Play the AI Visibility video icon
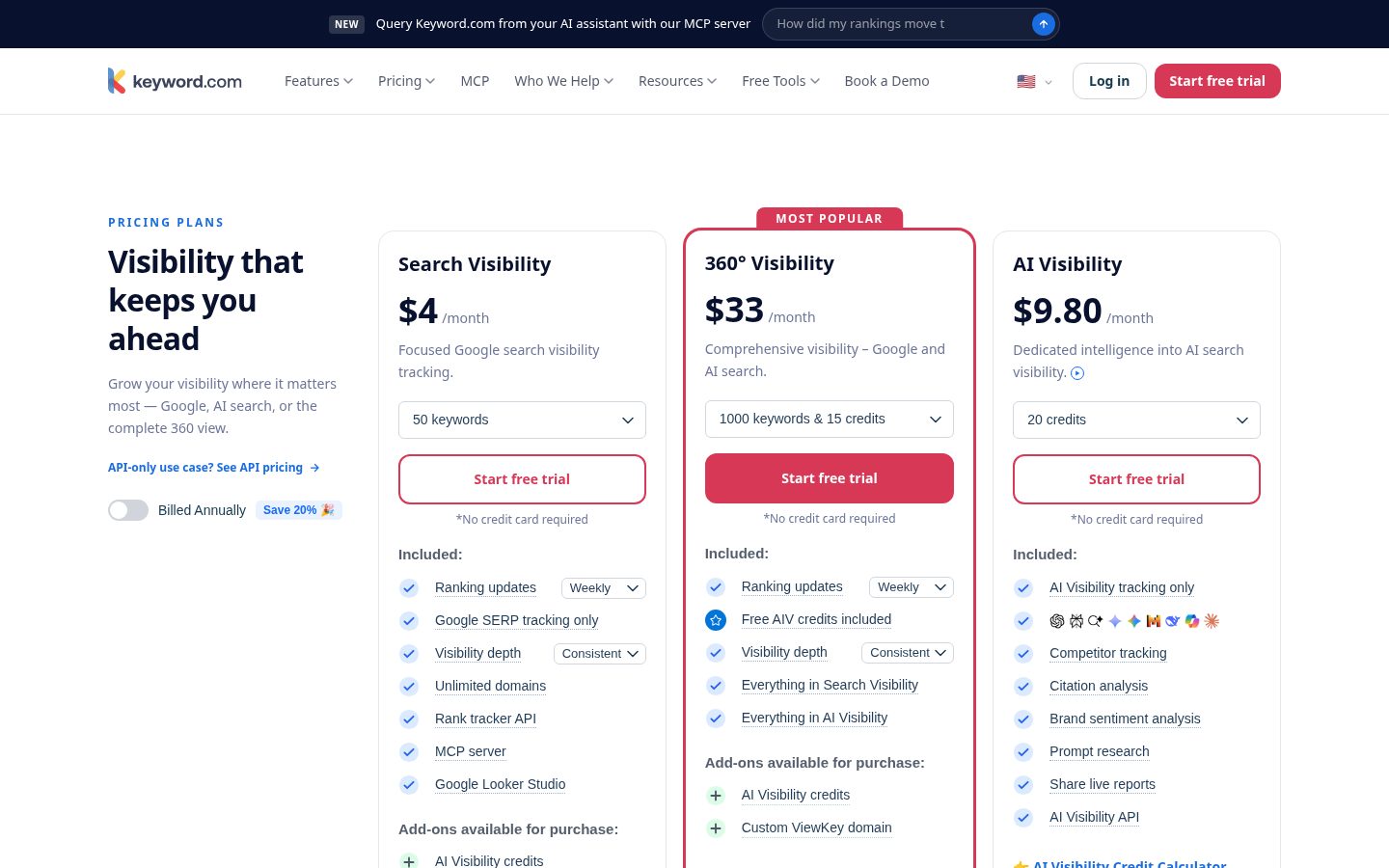 click(x=1077, y=373)
